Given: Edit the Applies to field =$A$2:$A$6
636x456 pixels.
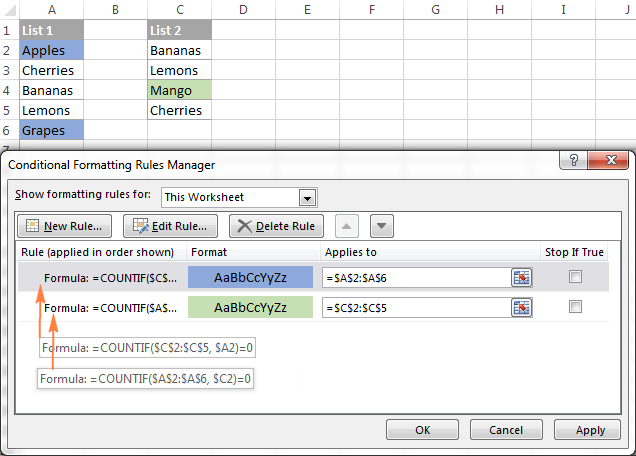Looking at the screenshot, I should (x=415, y=278).
